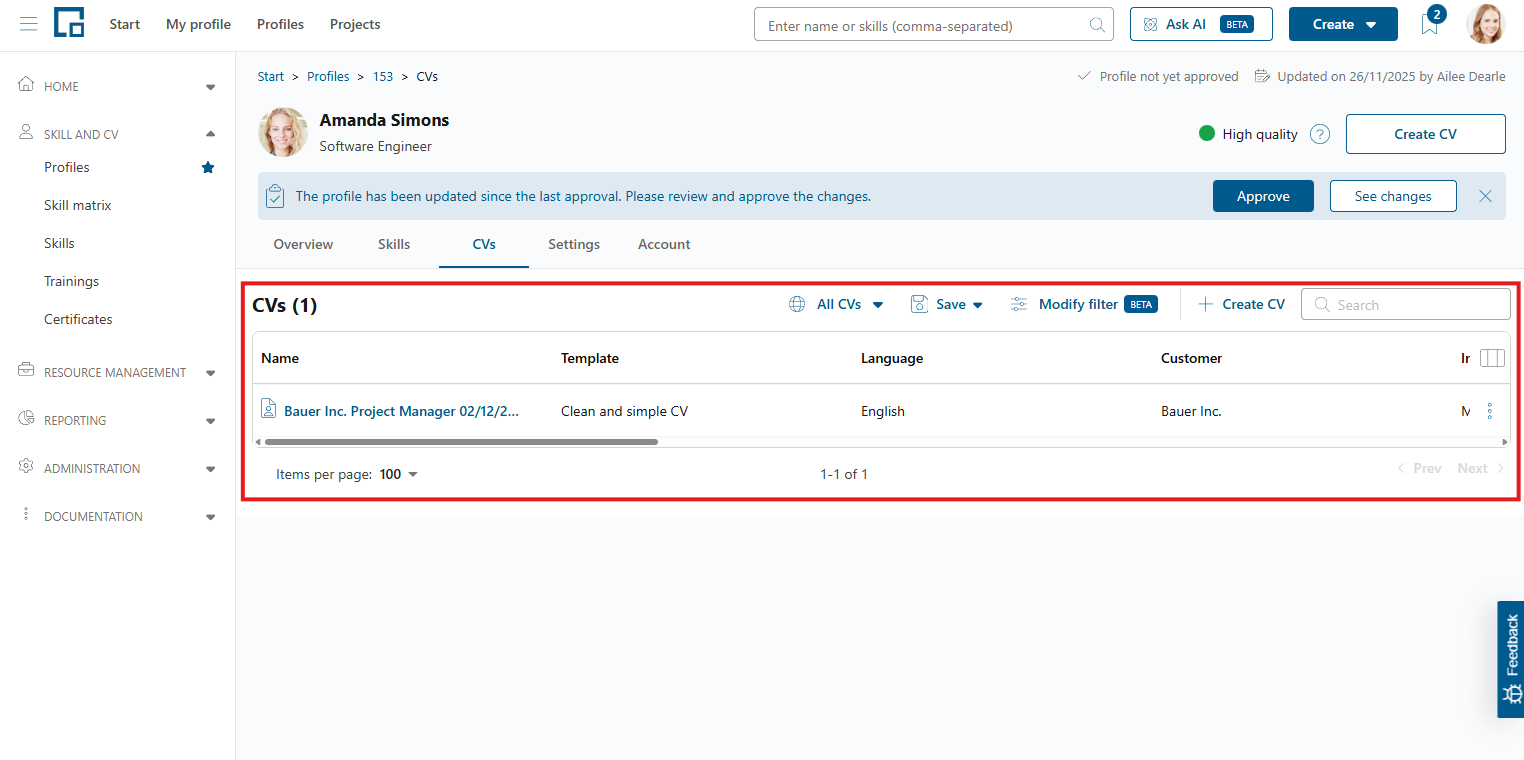Open My profile in top navigation
Screen dimensions: 1524x760
(x=198, y=24)
